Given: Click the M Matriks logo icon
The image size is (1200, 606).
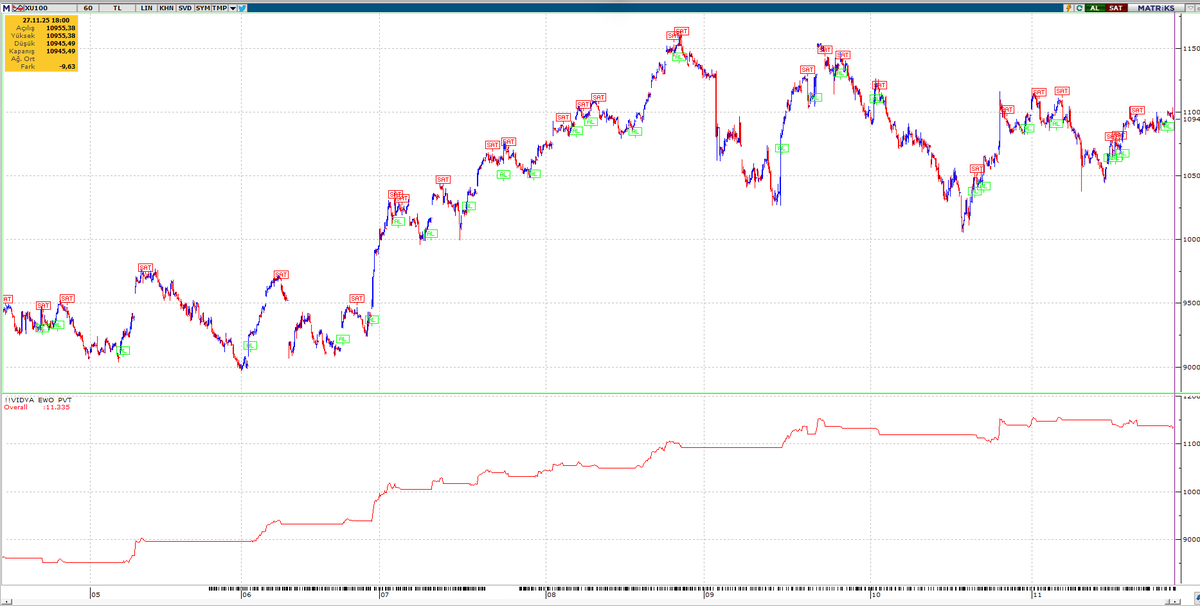Looking at the screenshot, I should pos(6,8).
